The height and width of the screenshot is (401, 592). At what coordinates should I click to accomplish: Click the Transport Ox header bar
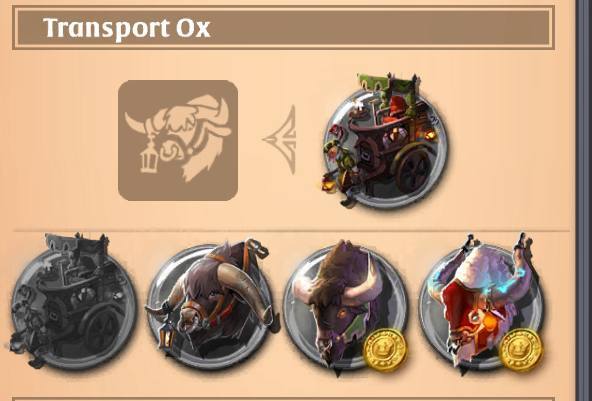[x=284, y=28]
